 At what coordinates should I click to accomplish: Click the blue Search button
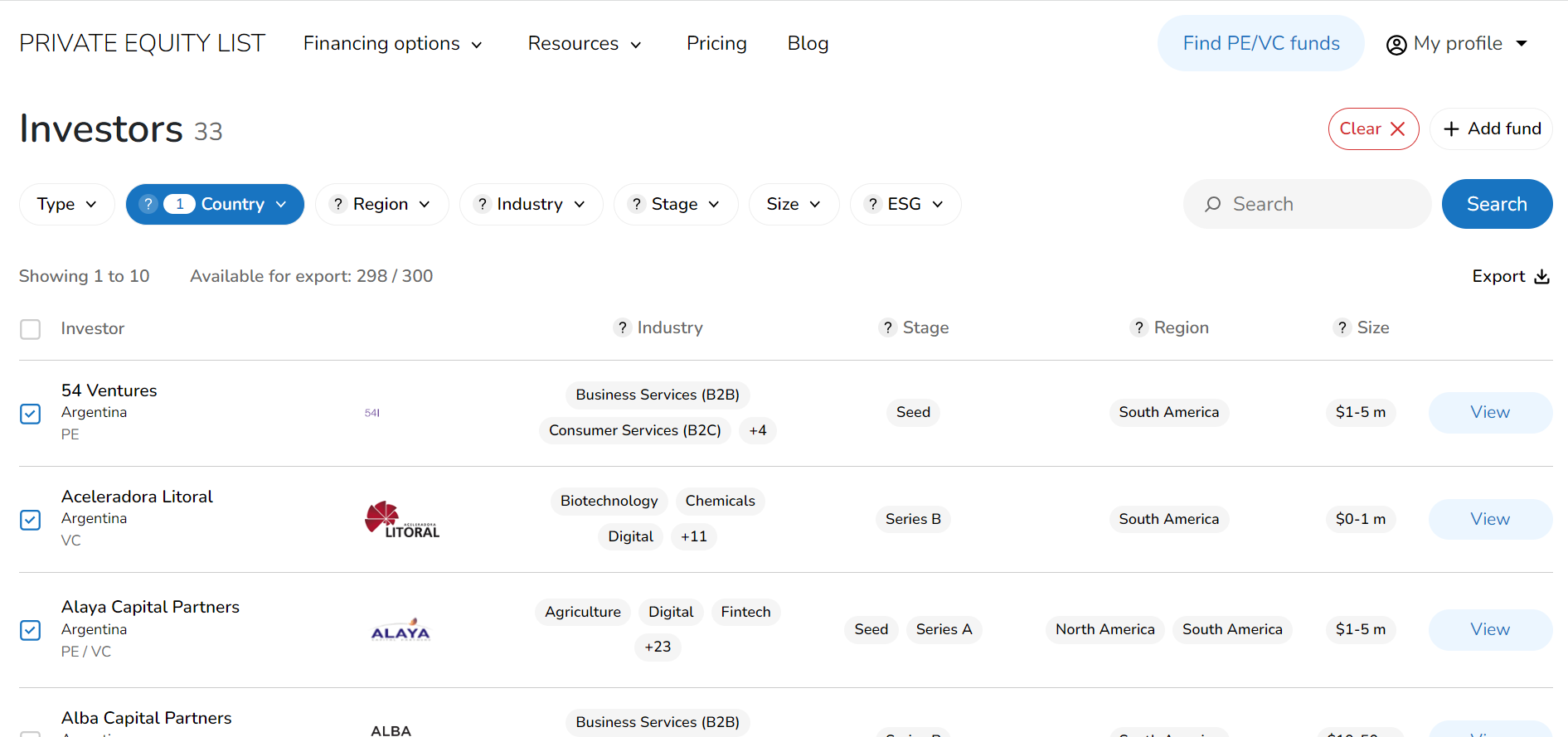click(1497, 204)
